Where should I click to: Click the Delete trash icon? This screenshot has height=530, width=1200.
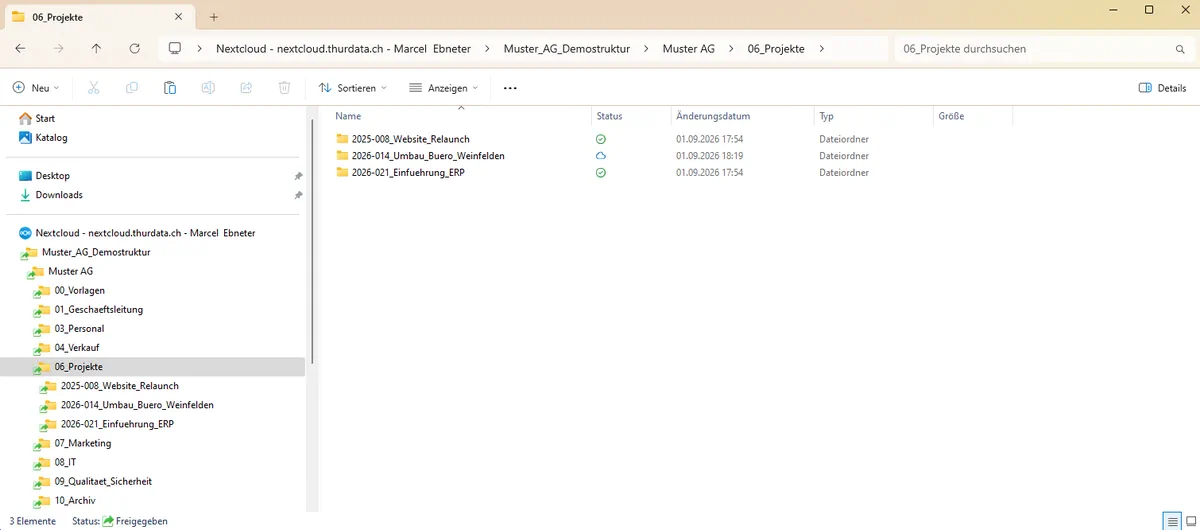click(284, 88)
